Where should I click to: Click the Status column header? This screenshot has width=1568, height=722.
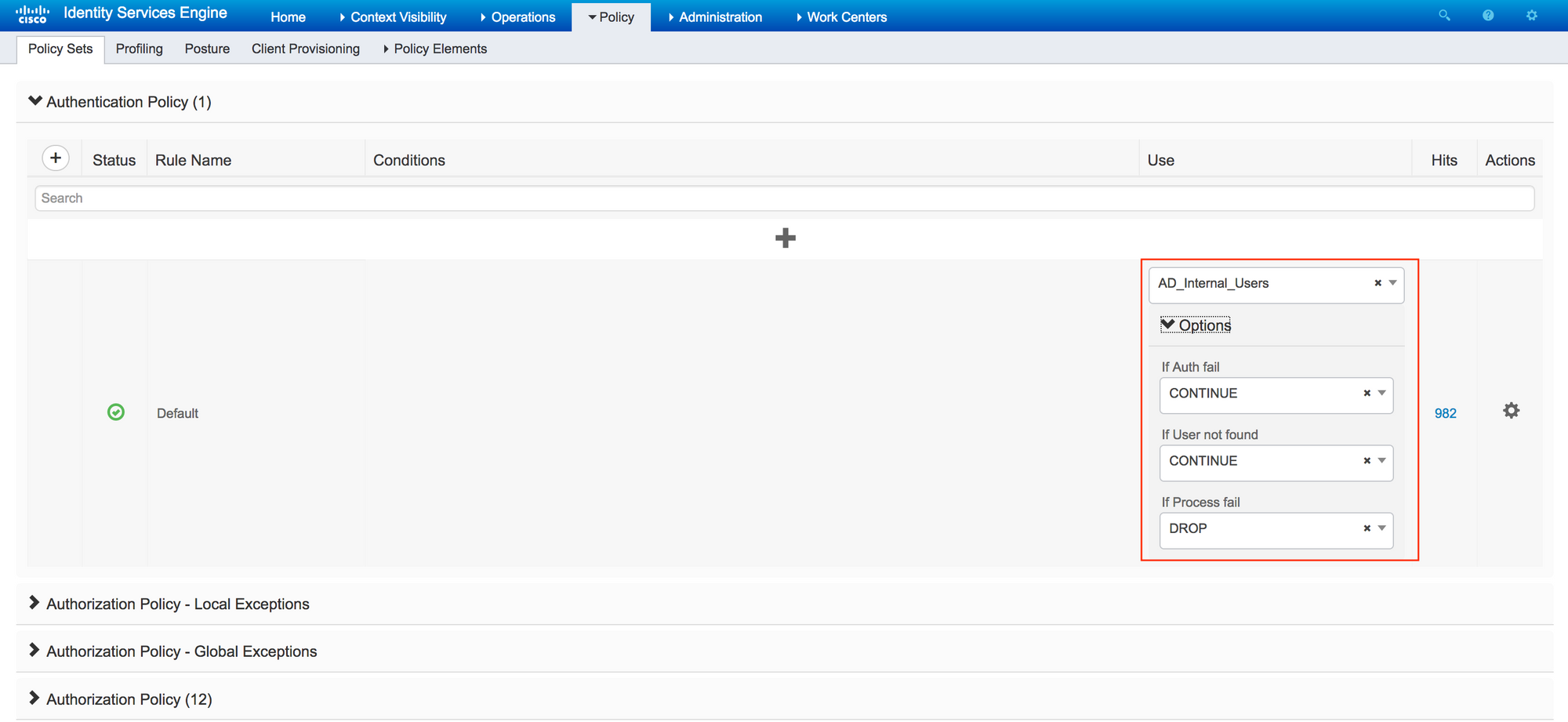tap(114, 160)
